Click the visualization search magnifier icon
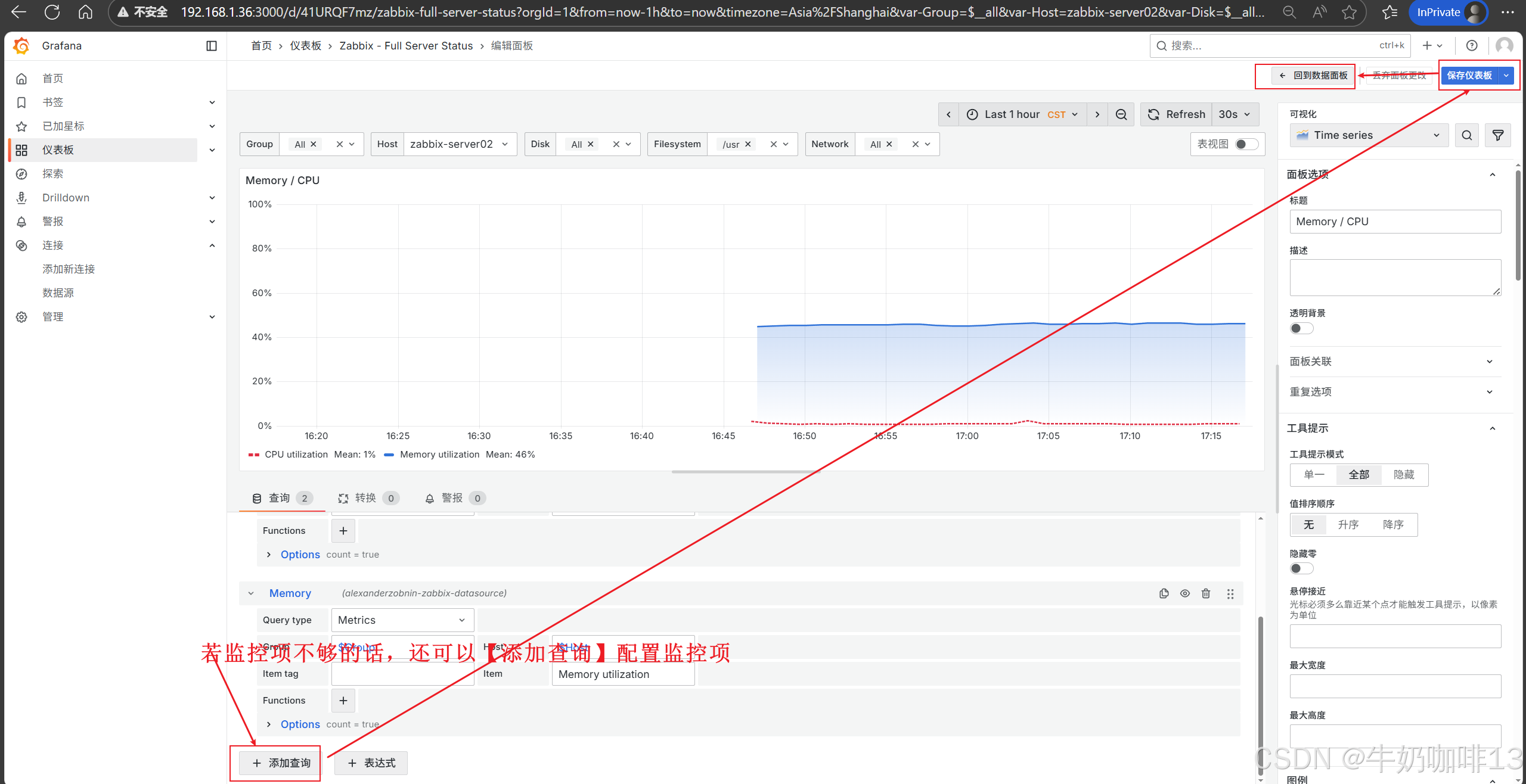Image resolution: width=1526 pixels, height=784 pixels. coord(1466,135)
